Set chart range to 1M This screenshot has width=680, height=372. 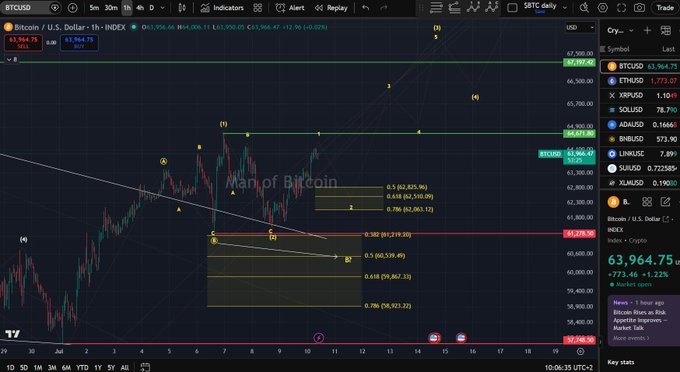point(38,368)
